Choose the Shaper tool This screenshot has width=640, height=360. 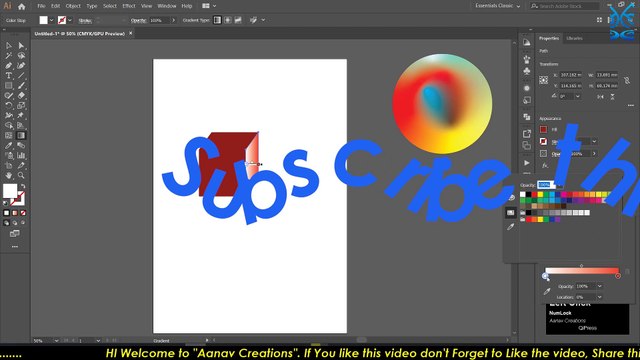[9, 96]
